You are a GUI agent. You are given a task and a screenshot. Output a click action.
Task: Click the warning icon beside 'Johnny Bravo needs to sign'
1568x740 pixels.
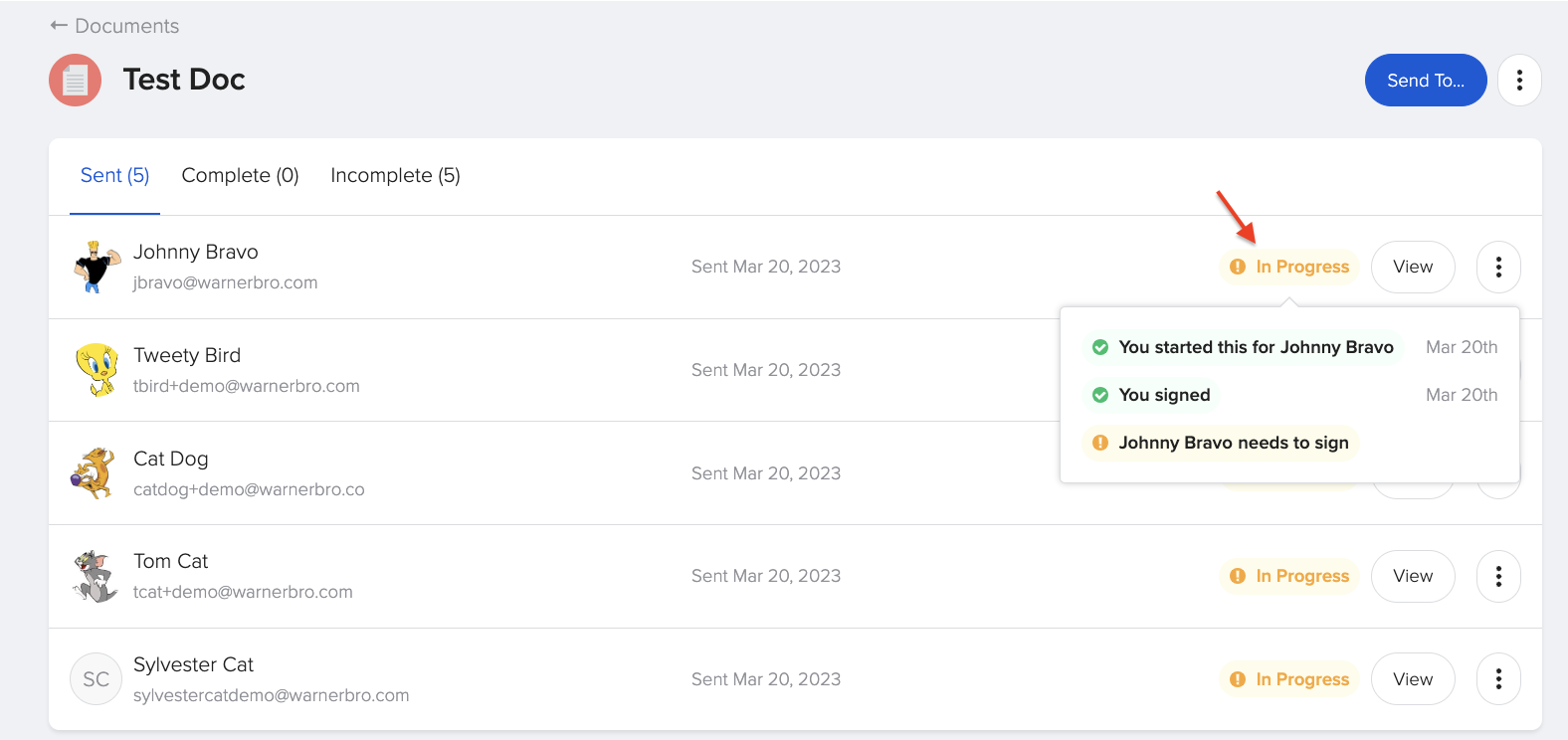[1100, 443]
